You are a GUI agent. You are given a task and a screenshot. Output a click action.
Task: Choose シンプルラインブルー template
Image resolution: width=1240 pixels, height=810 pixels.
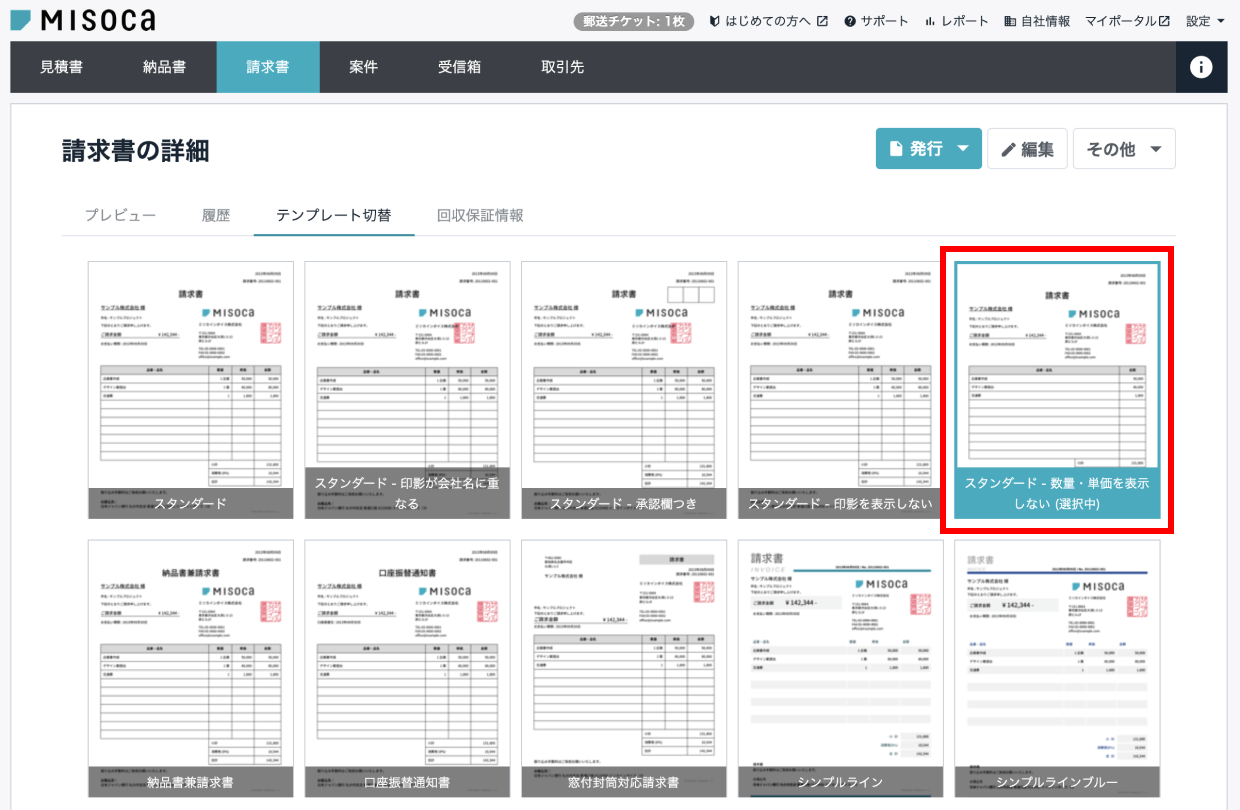pyautogui.click(x=1057, y=668)
